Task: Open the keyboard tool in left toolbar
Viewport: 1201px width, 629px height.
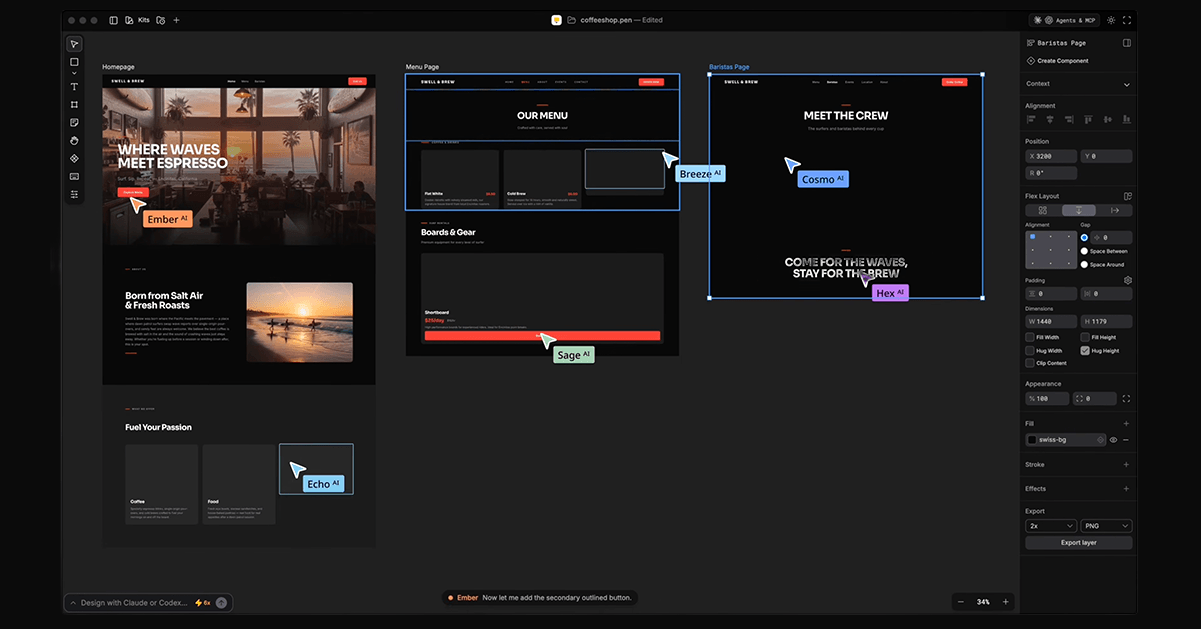Action: coord(74,176)
